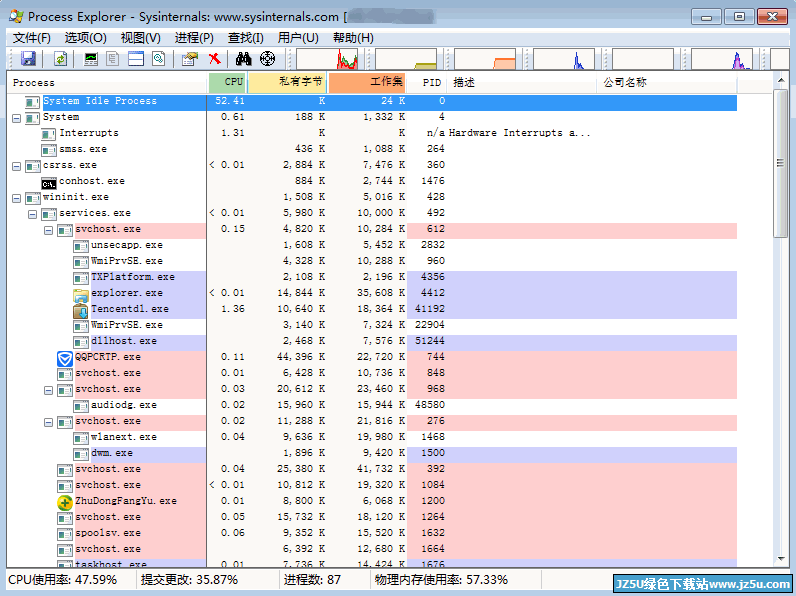Click the Save toolbar icon
The height and width of the screenshot is (596, 796).
click(28, 59)
